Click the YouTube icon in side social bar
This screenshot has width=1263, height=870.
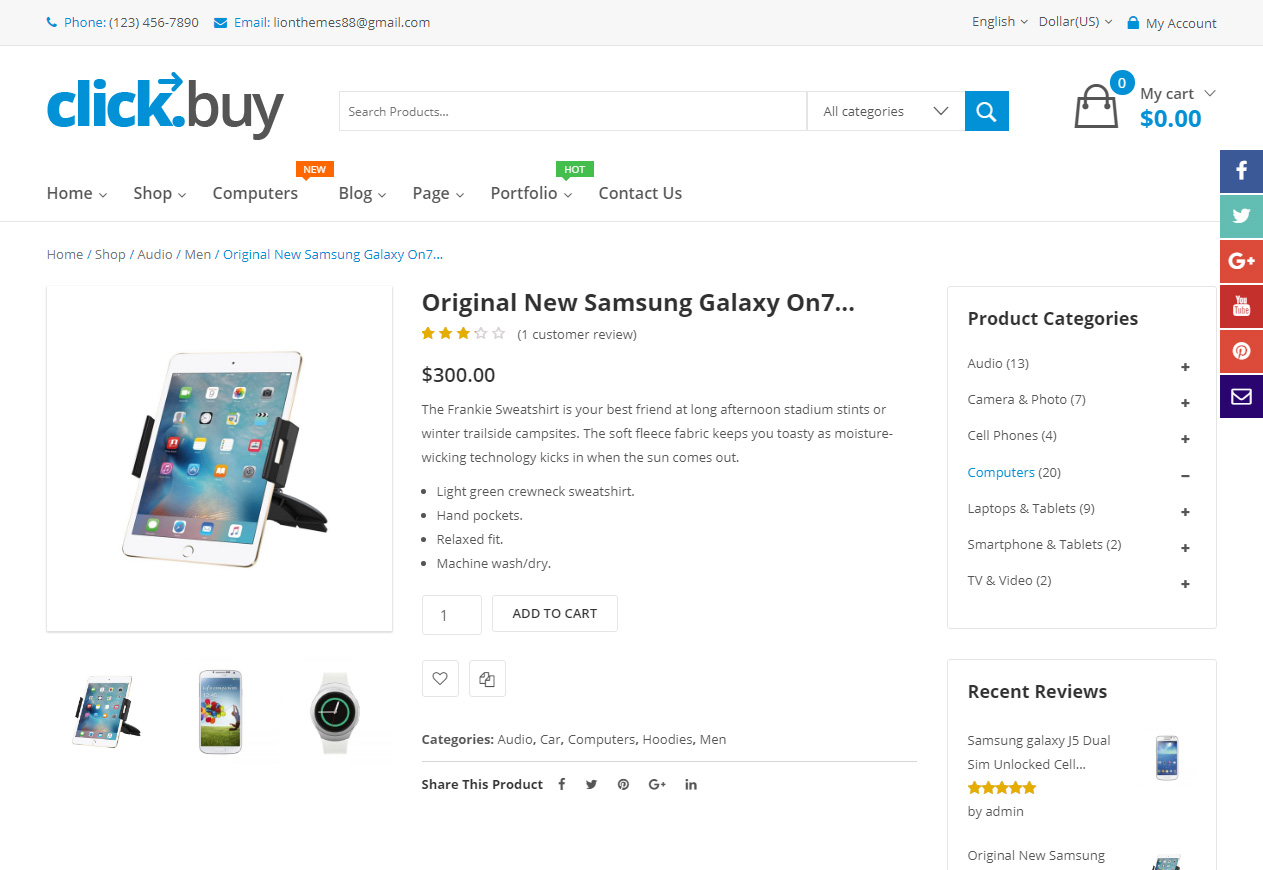coord(1241,306)
